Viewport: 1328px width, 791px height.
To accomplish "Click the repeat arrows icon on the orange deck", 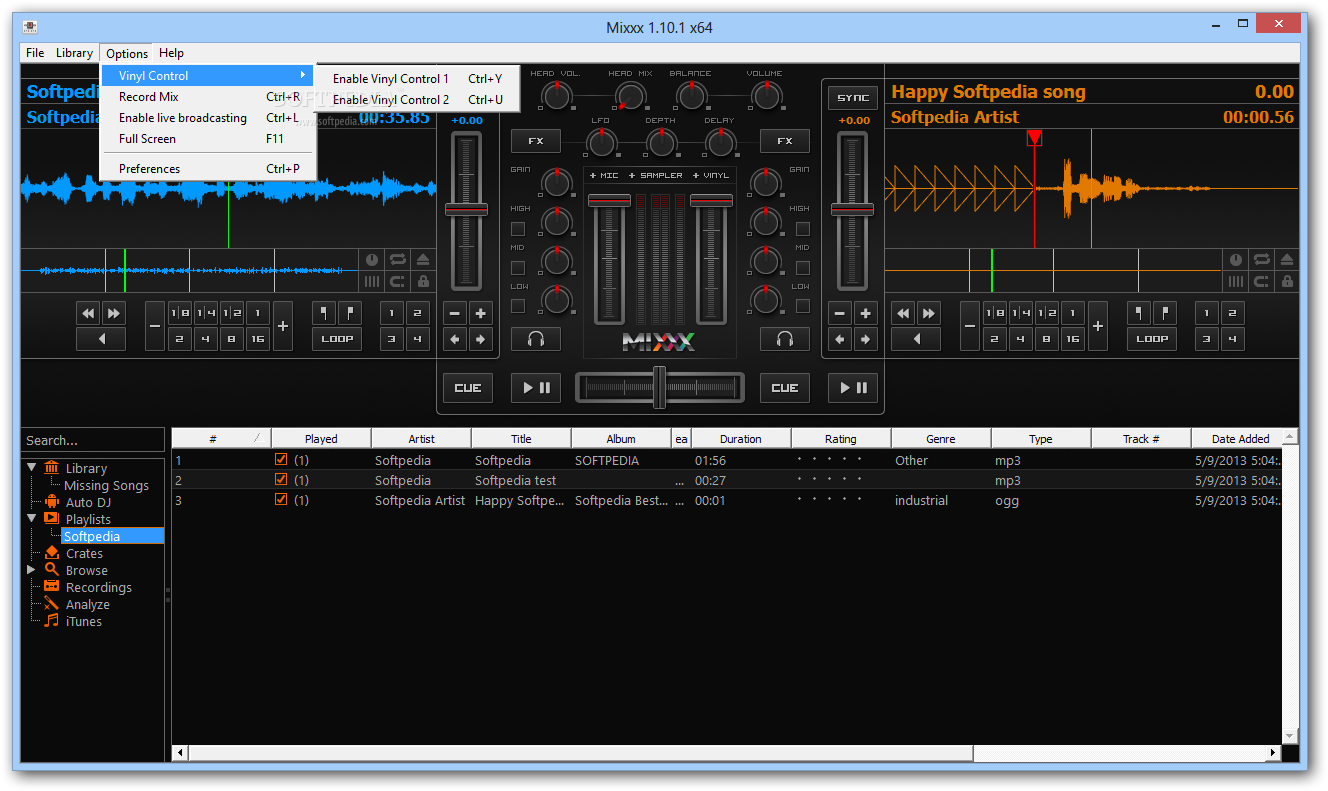I will coord(1261,259).
